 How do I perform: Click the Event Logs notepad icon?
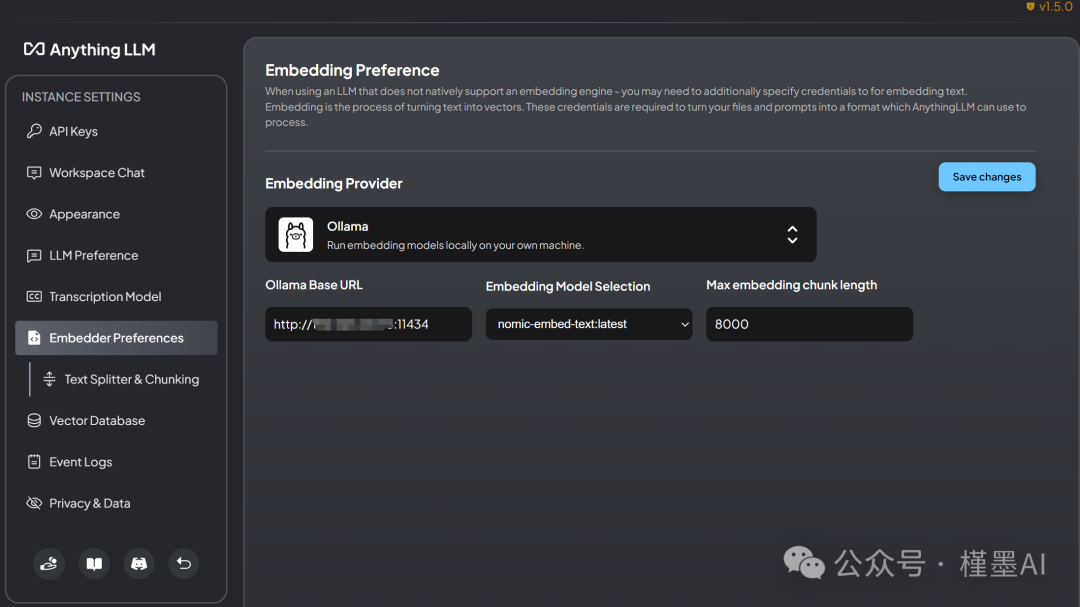pos(34,462)
